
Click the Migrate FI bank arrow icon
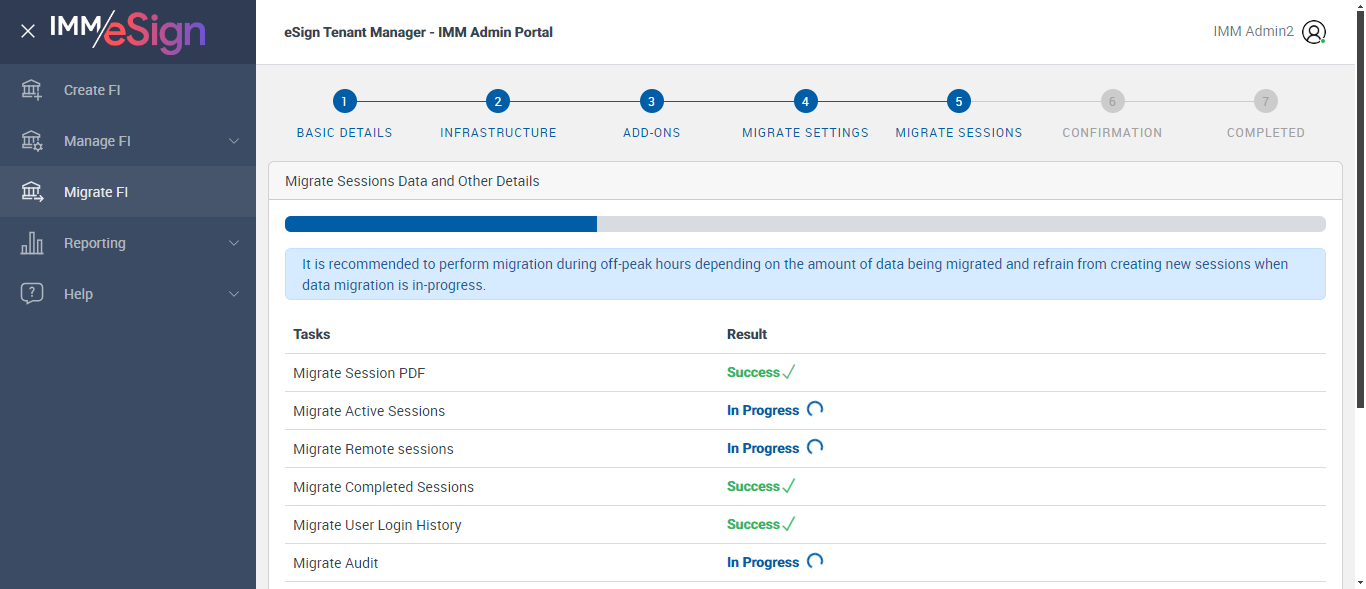point(32,192)
